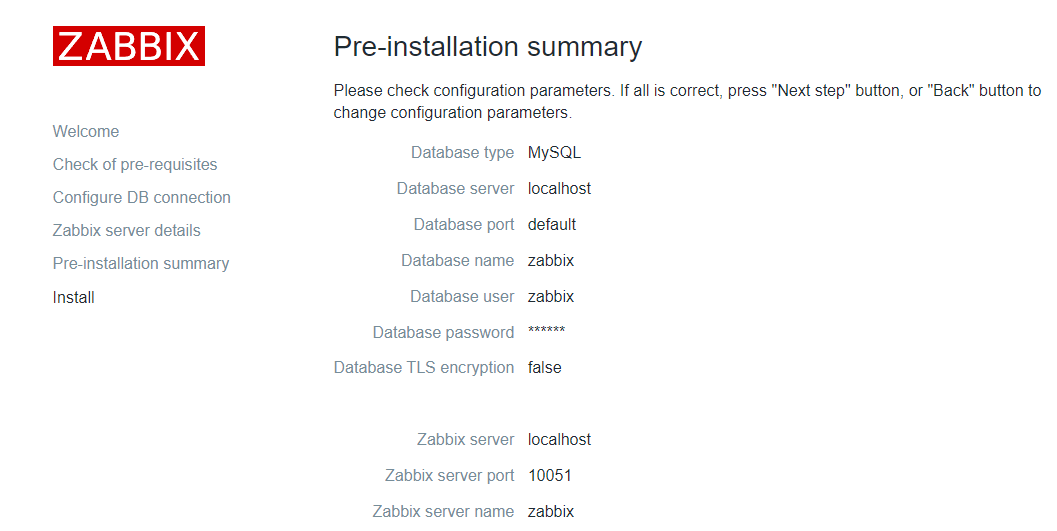Click the Pre-installation summary page heading
Viewport: 1057px width, 531px height.
(x=487, y=47)
